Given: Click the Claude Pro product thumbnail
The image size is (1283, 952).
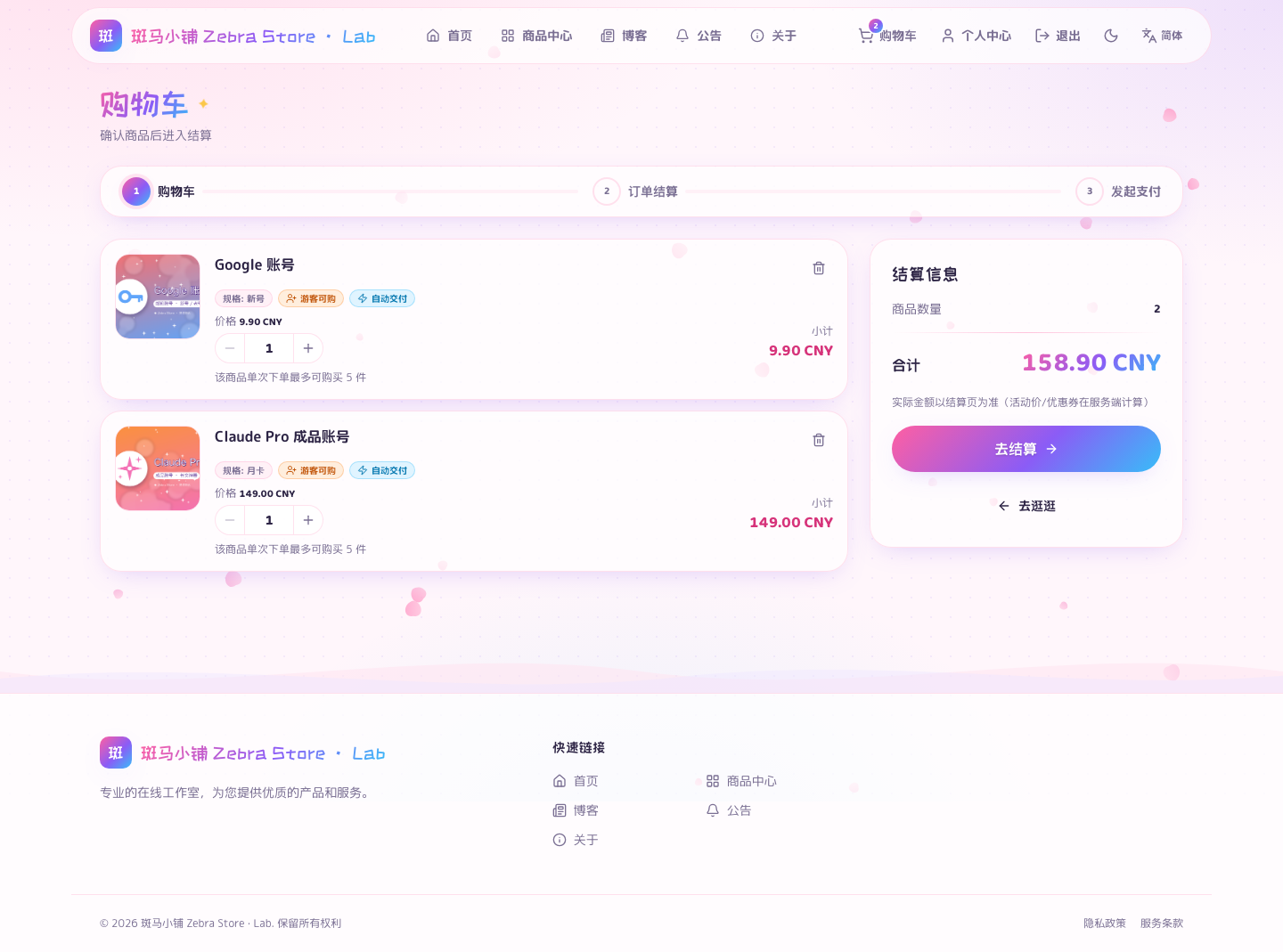Looking at the screenshot, I should pos(158,468).
